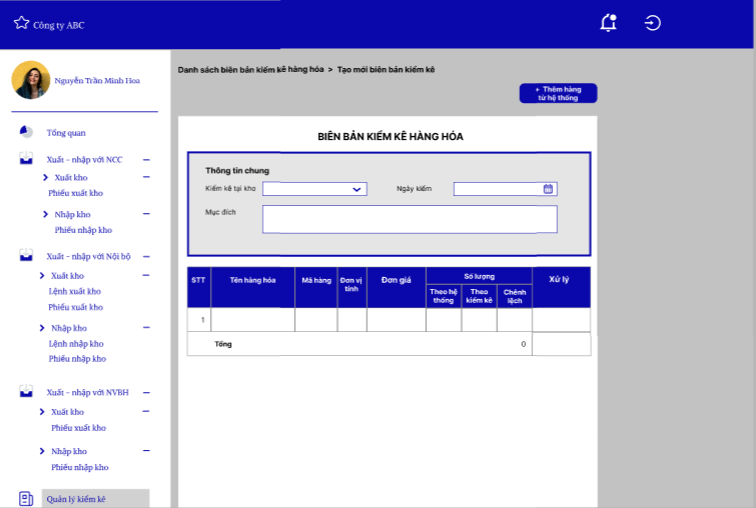Open Phiếu nhập kho under NCC section
The image size is (756, 508).
click(x=83, y=230)
